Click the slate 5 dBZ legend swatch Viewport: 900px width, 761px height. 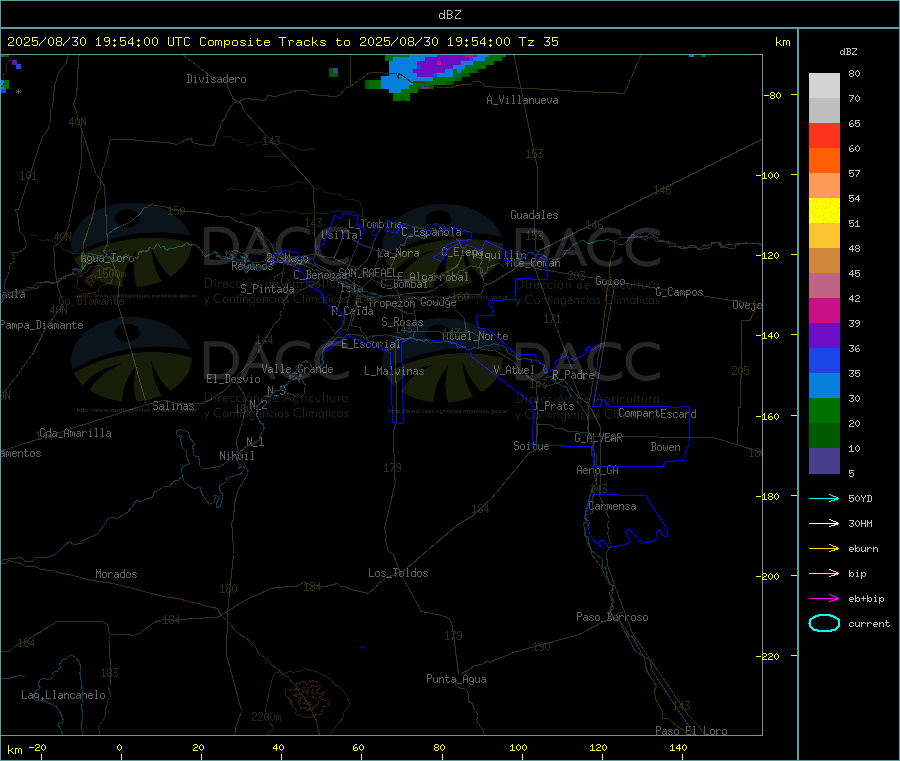824,461
